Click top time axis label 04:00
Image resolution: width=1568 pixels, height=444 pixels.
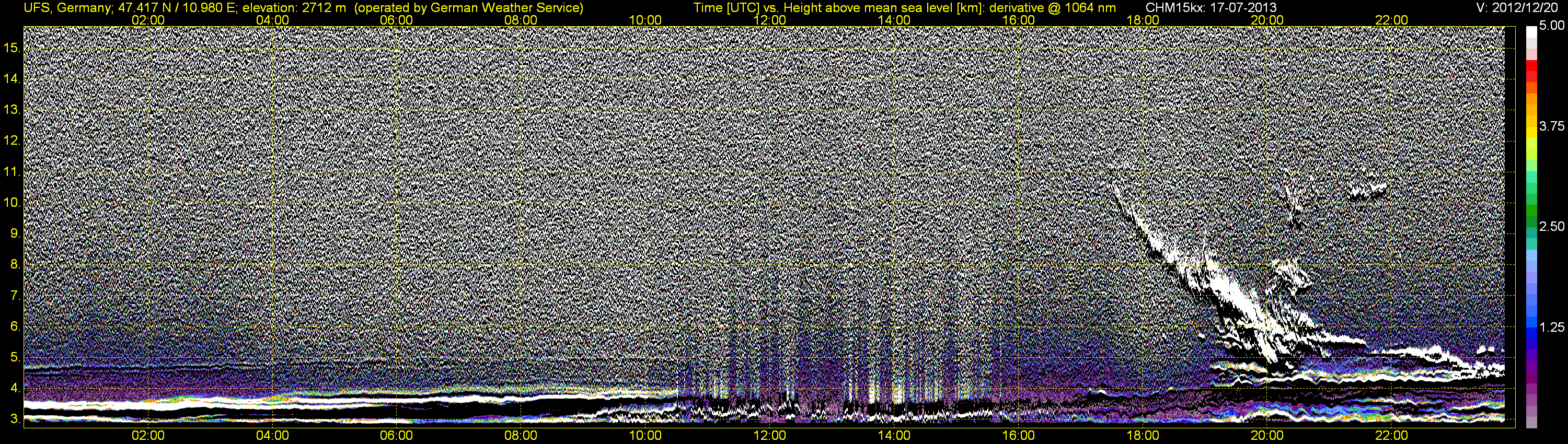click(272, 20)
